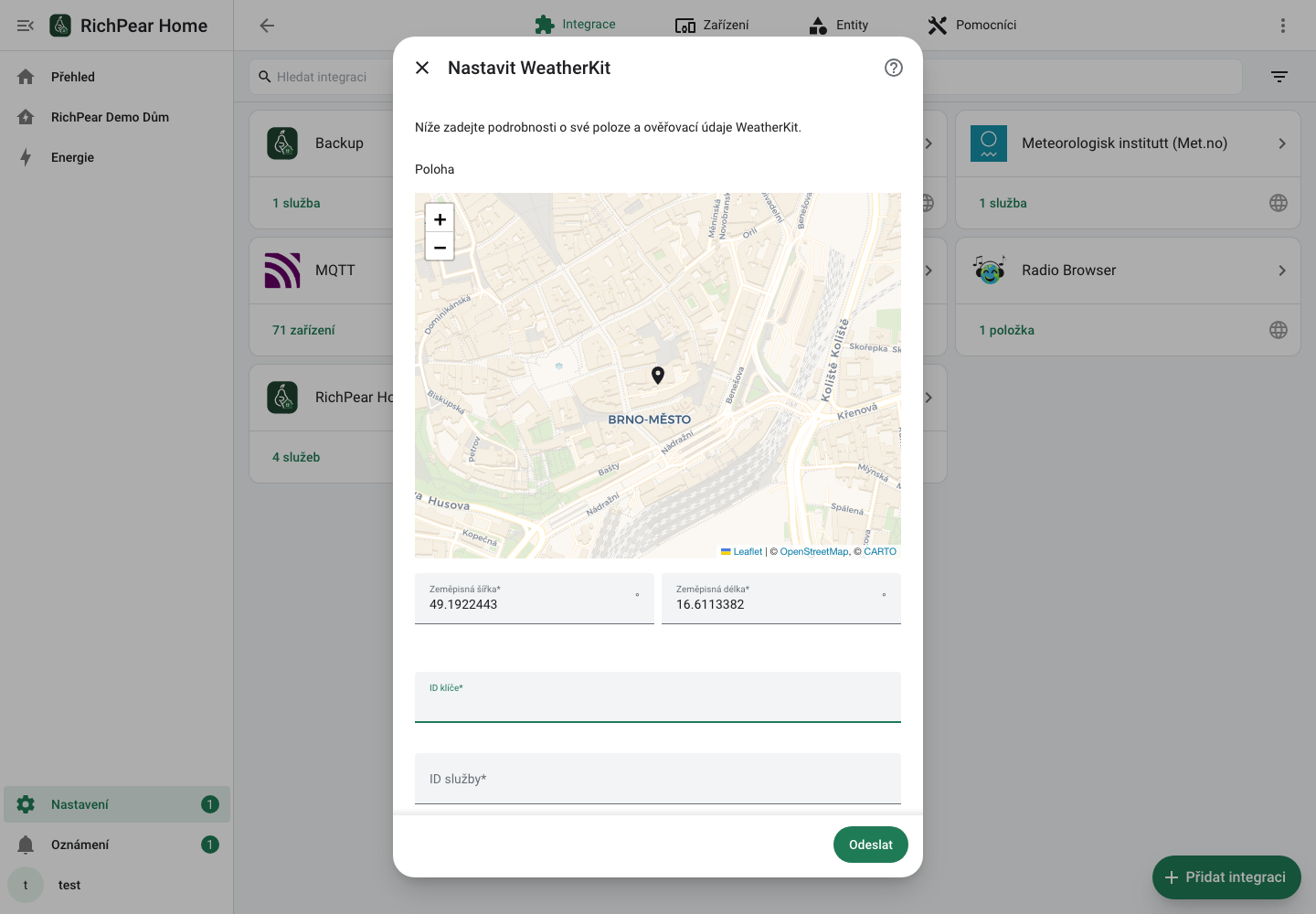Click the Energie lightning bolt icon
The image size is (1316, 914).
[x=26, y=157]
